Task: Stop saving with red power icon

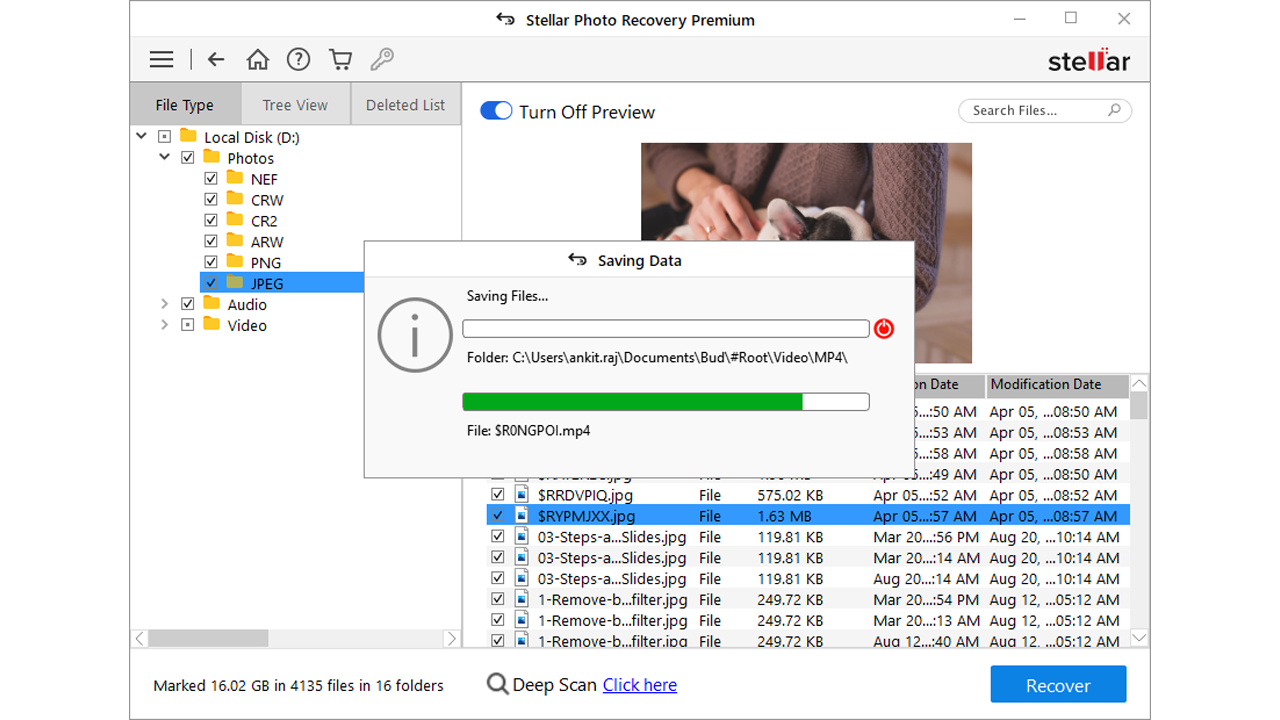Action: pos(884,329)
